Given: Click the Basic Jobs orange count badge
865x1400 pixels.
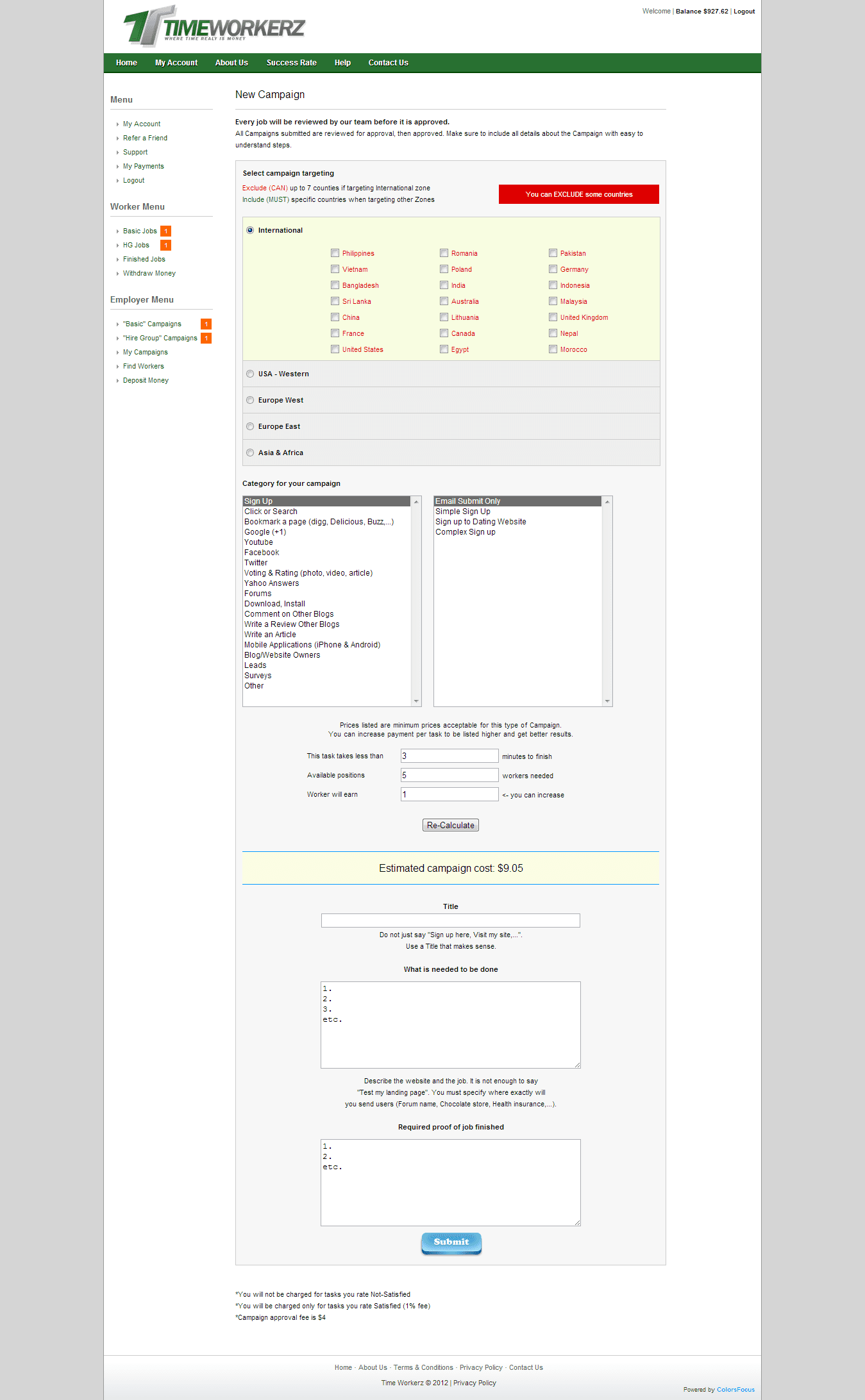Looking at the screenshot, I should 165,231.
